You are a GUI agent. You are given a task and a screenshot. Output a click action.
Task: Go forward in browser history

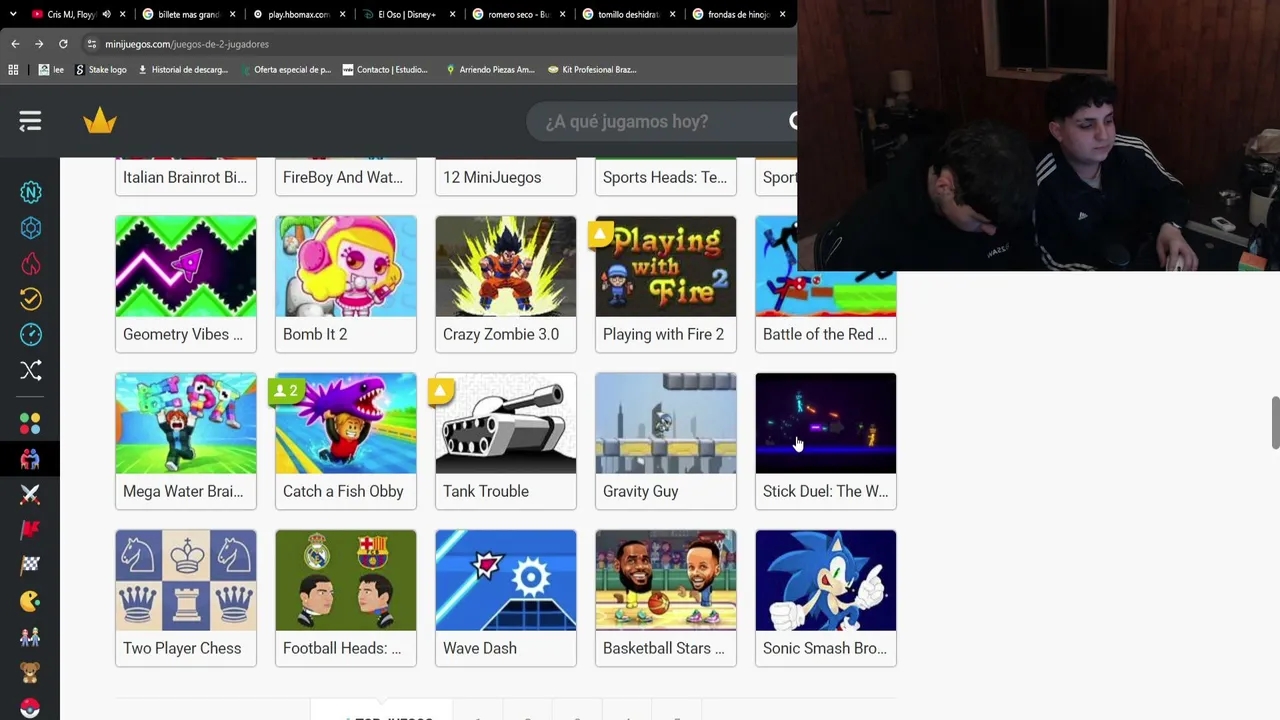pyautogui.click(x=39, y=44)
